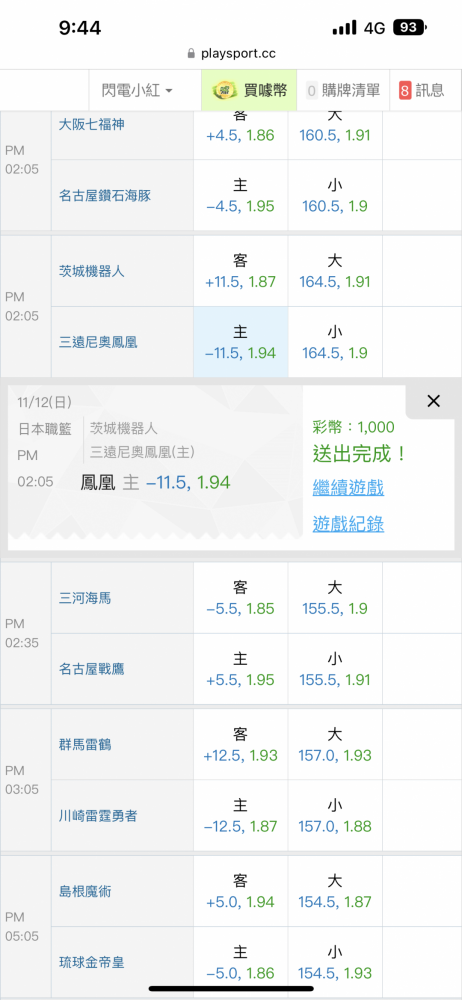This screenshot has width=462, height=1000.
Task: Open the 遊戲紀錄 link
Action: [348, 524]
